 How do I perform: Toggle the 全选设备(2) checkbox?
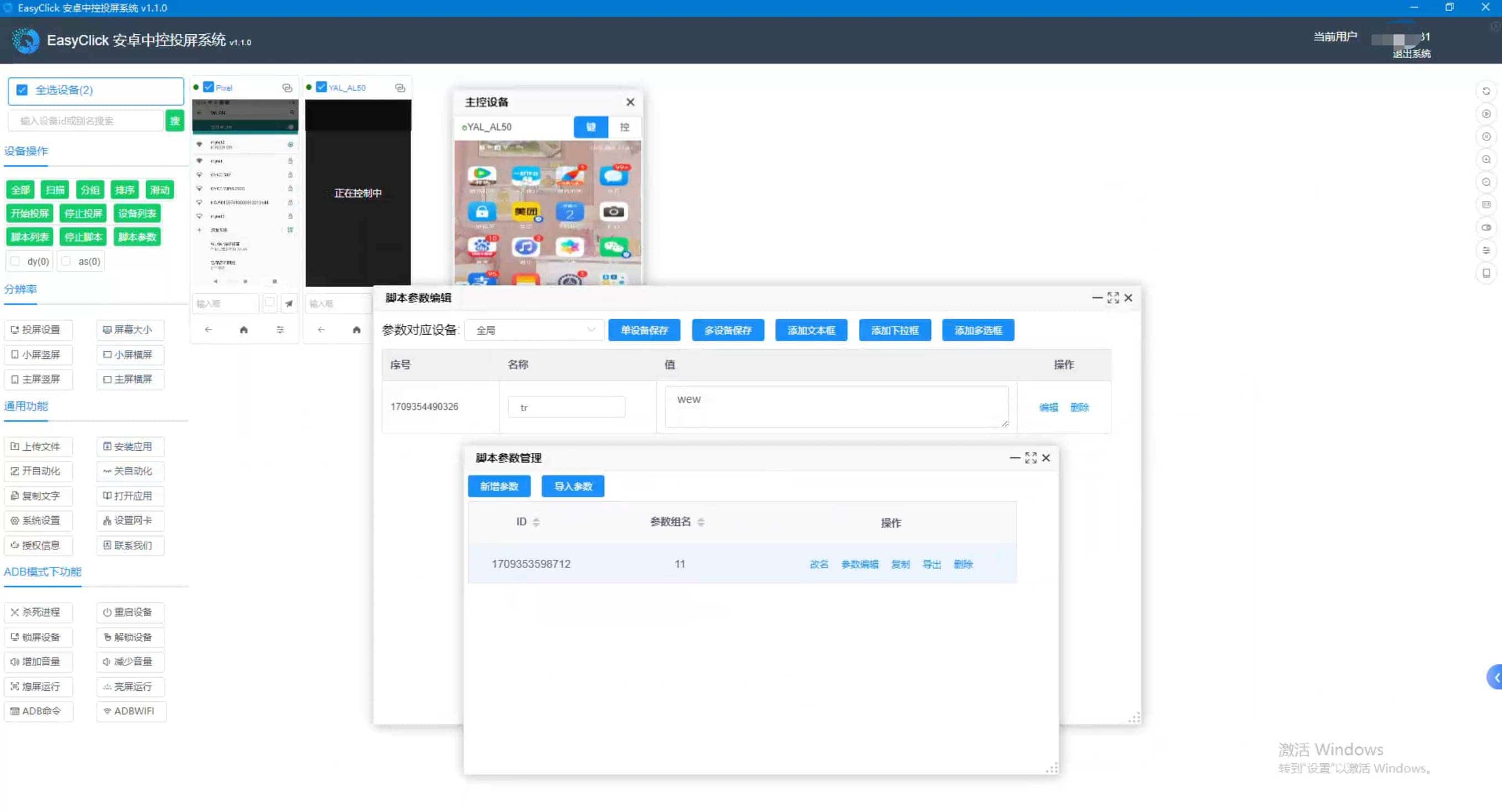22,90
